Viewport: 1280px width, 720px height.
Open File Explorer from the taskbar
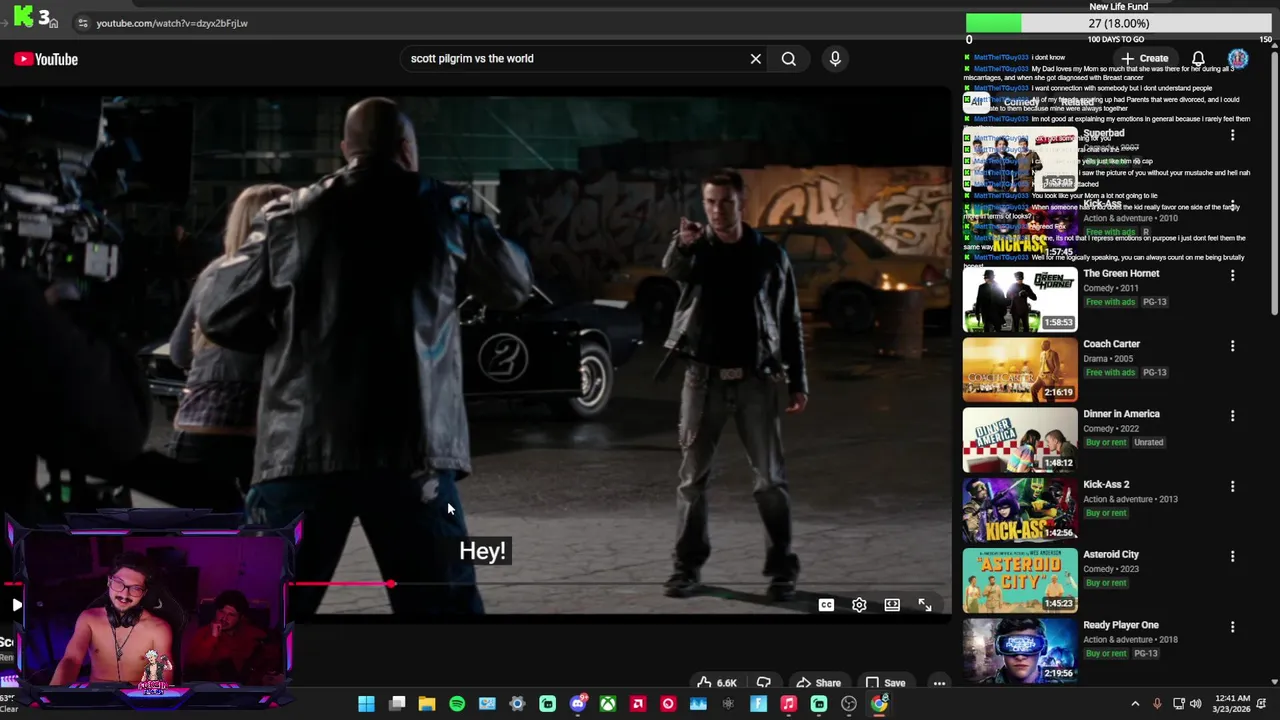click(x=427, y=704)
